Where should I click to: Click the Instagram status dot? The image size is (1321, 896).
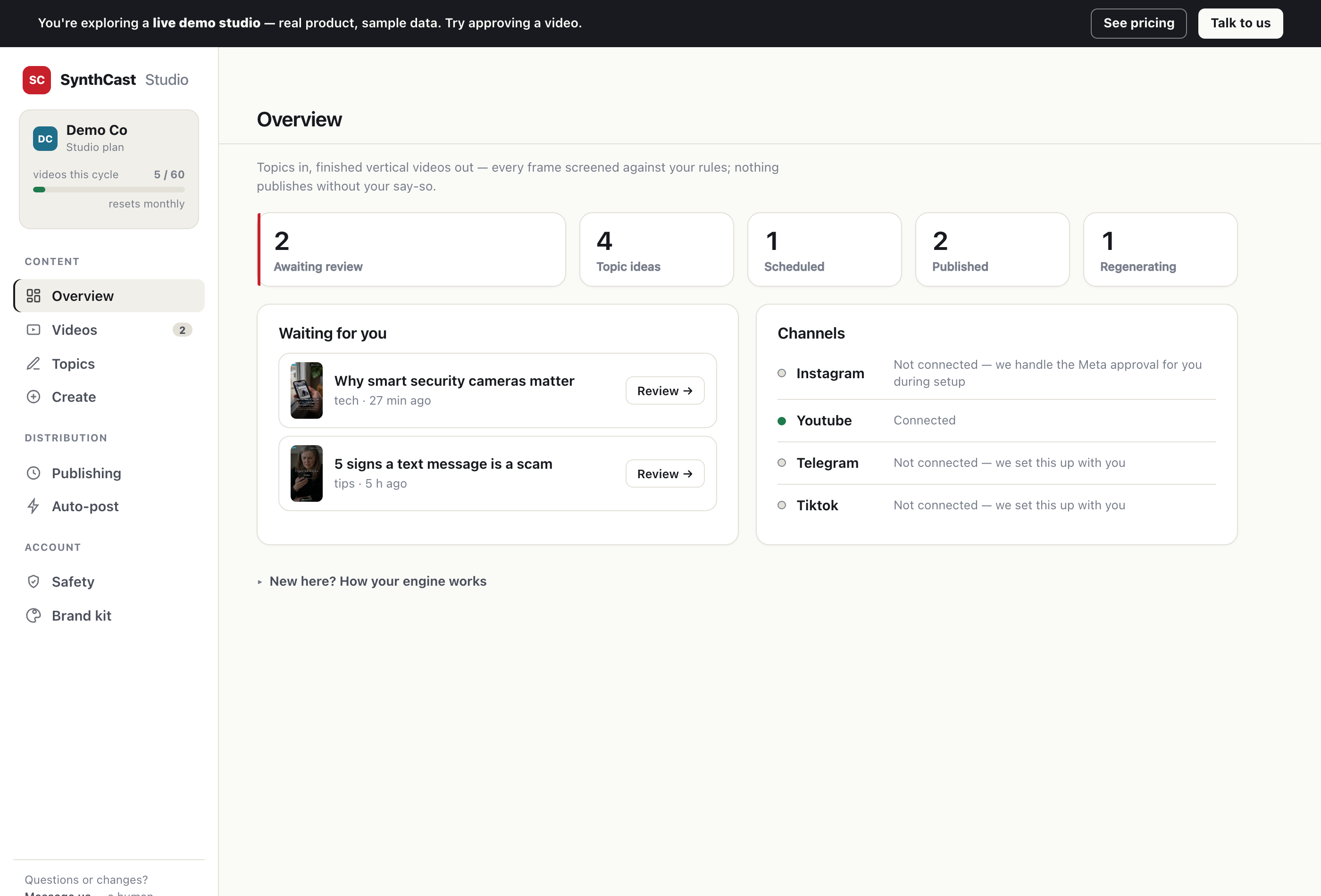coord(782,373)
